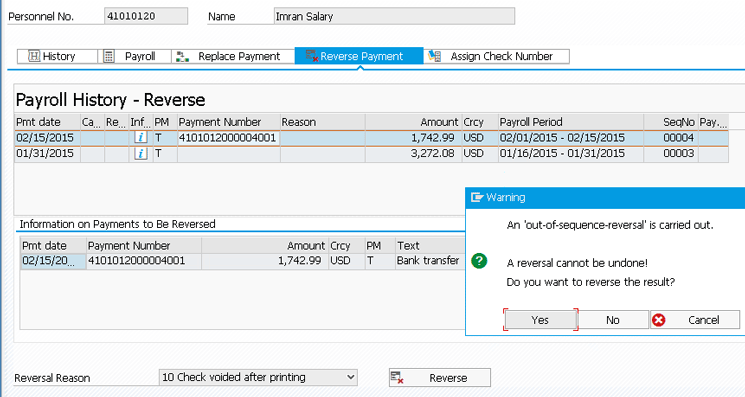
Task: Click the Personnel No. field
Action: click(146, 16)
